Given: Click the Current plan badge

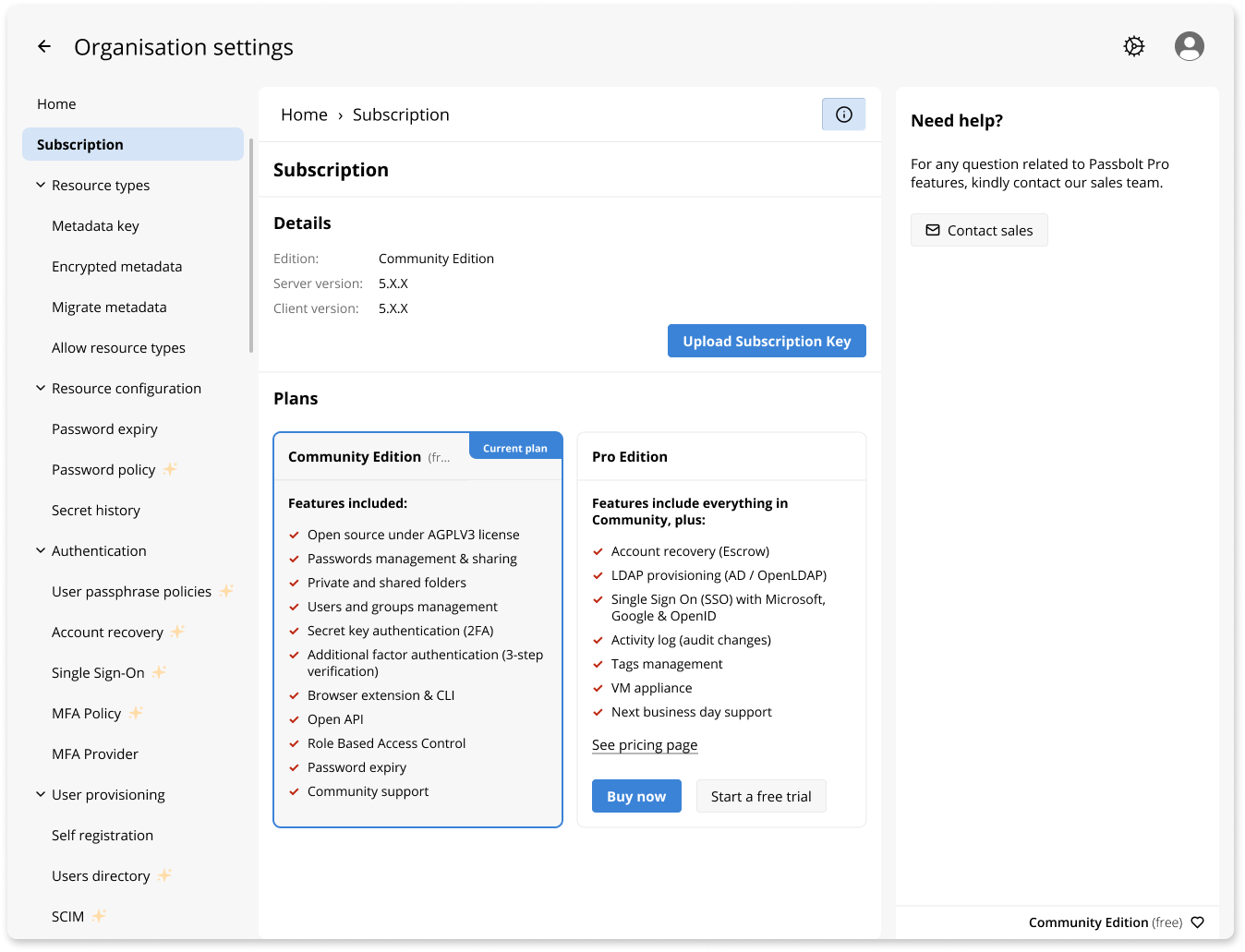Looking at the screenshot, I should point(515,447).
